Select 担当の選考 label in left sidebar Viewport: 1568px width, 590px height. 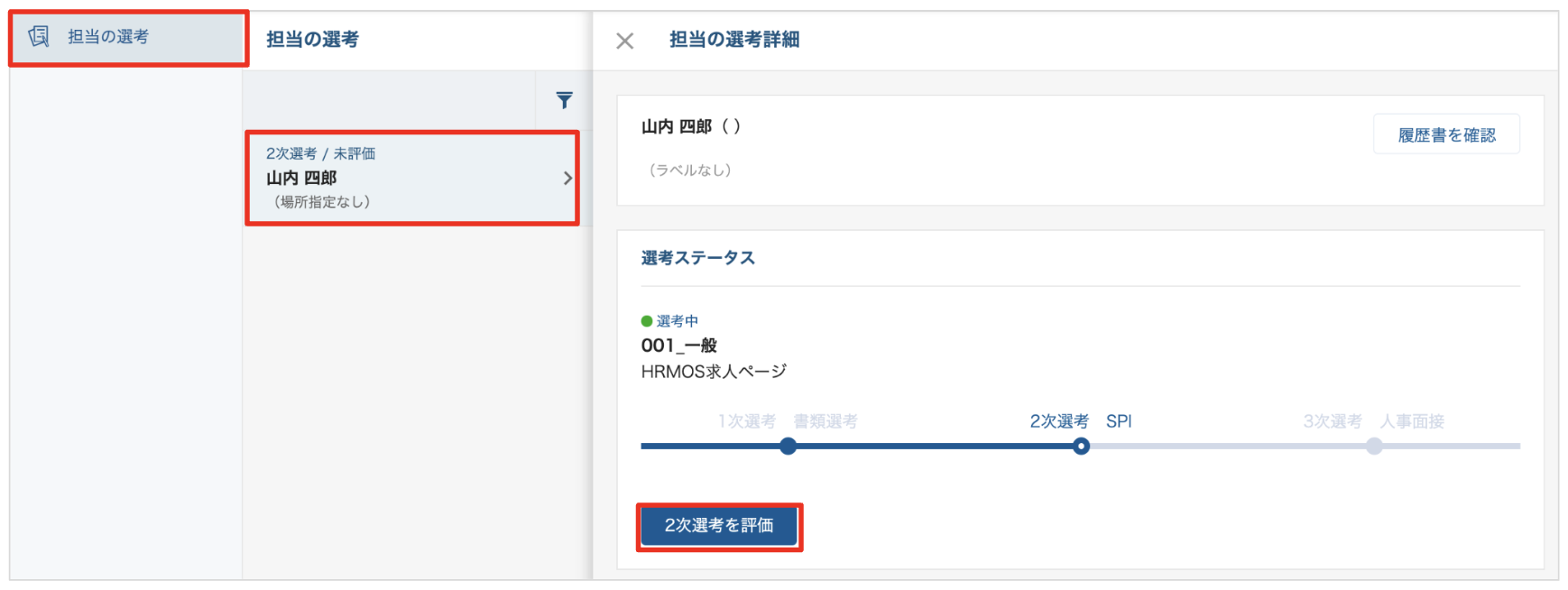tap(108, 37)
